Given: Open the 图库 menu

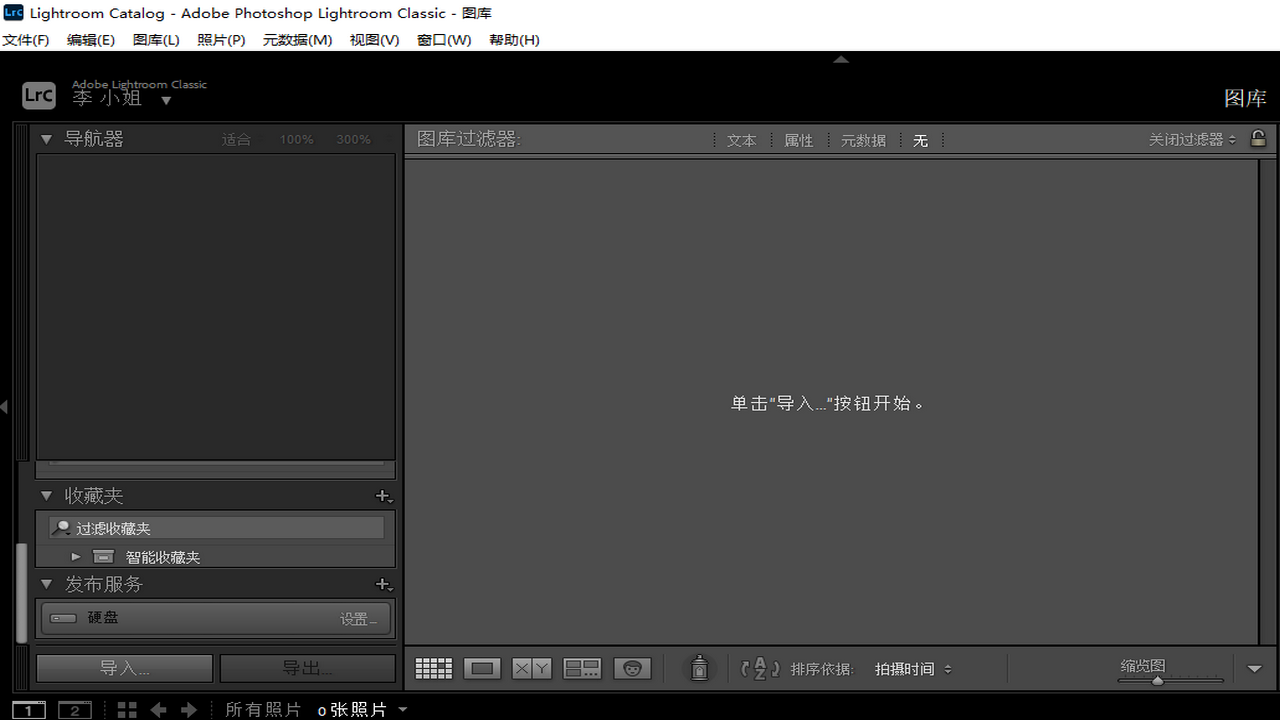Looking at the screenshot, I should click(155, 40).
